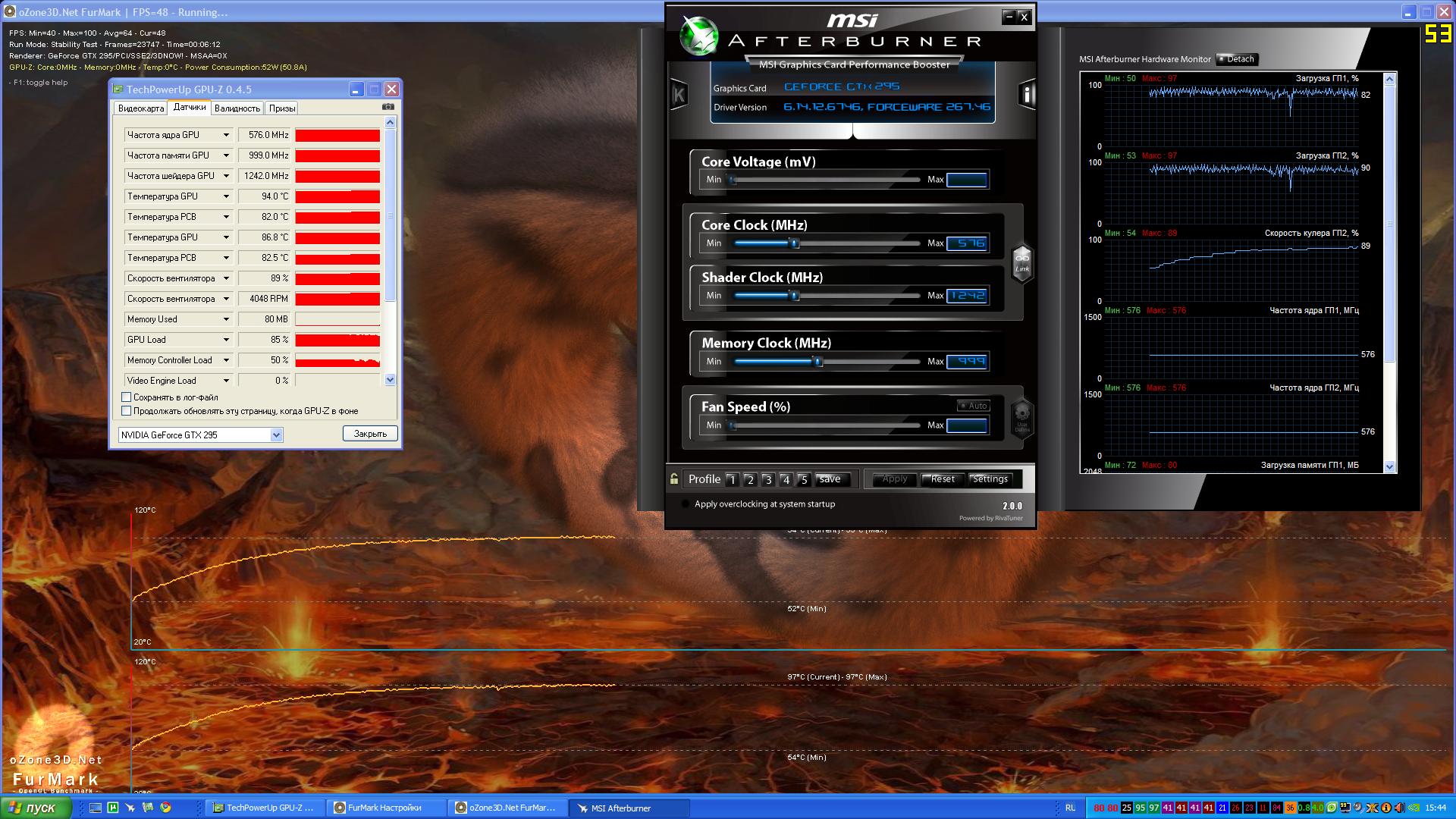Open the Частота ядра GPU sensor dropdown
Image resolution: width=1456 pixels, height=819 pixels.
point(226,135)
